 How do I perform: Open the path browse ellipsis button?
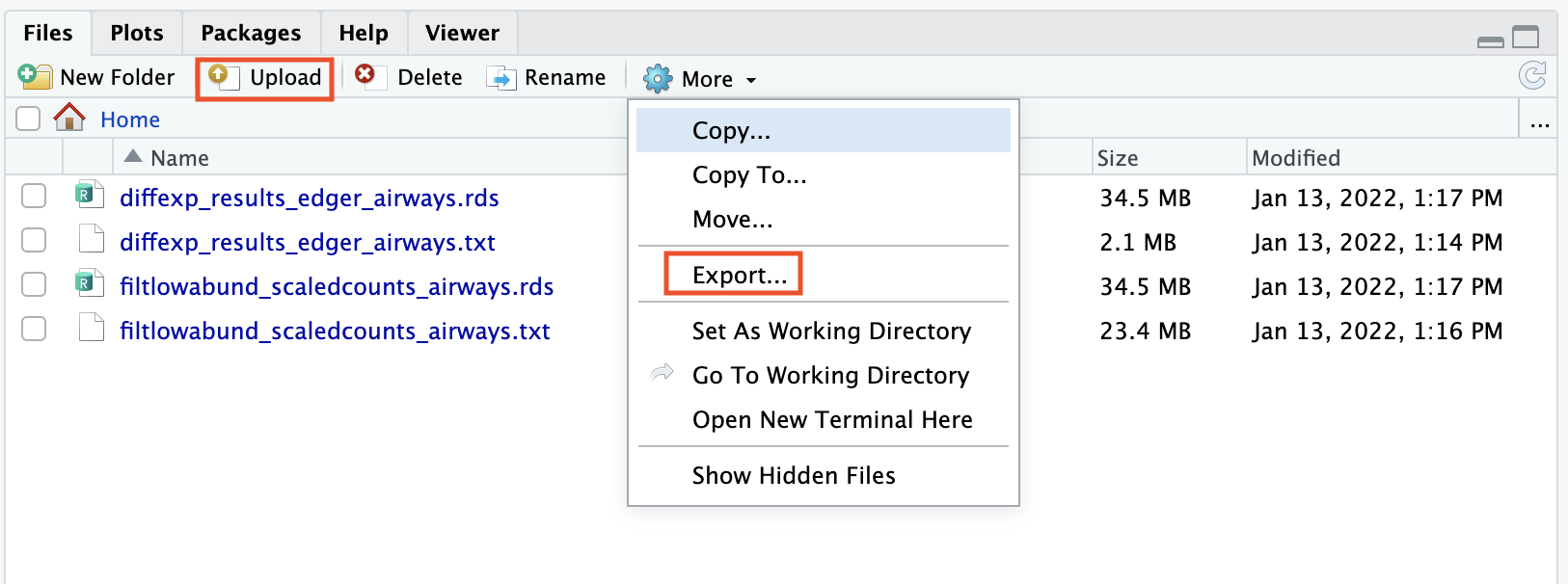(1539, 121)
